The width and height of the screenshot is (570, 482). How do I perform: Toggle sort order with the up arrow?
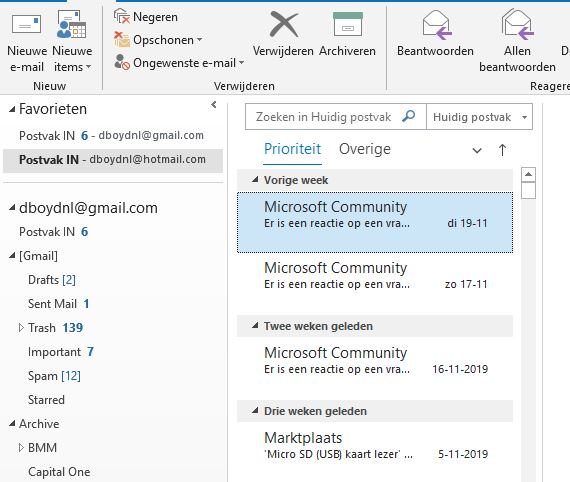coord(502,150)
